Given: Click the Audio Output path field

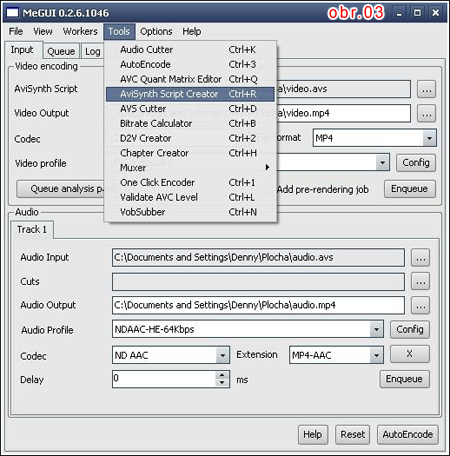Looking at the screenshot, I should point(258,305).
